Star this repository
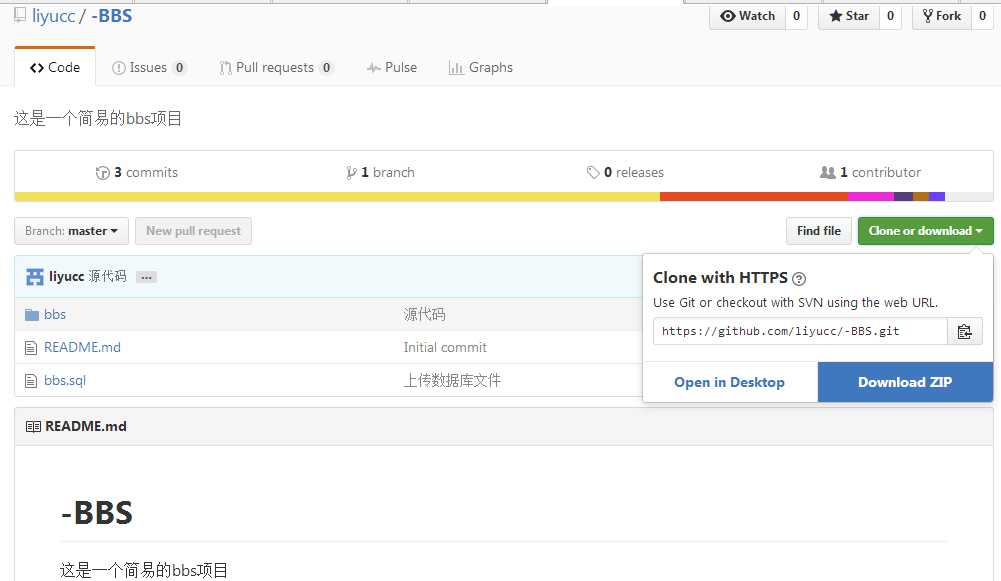The height and width of the screenshot is (581, 1001). pos(849,16)
